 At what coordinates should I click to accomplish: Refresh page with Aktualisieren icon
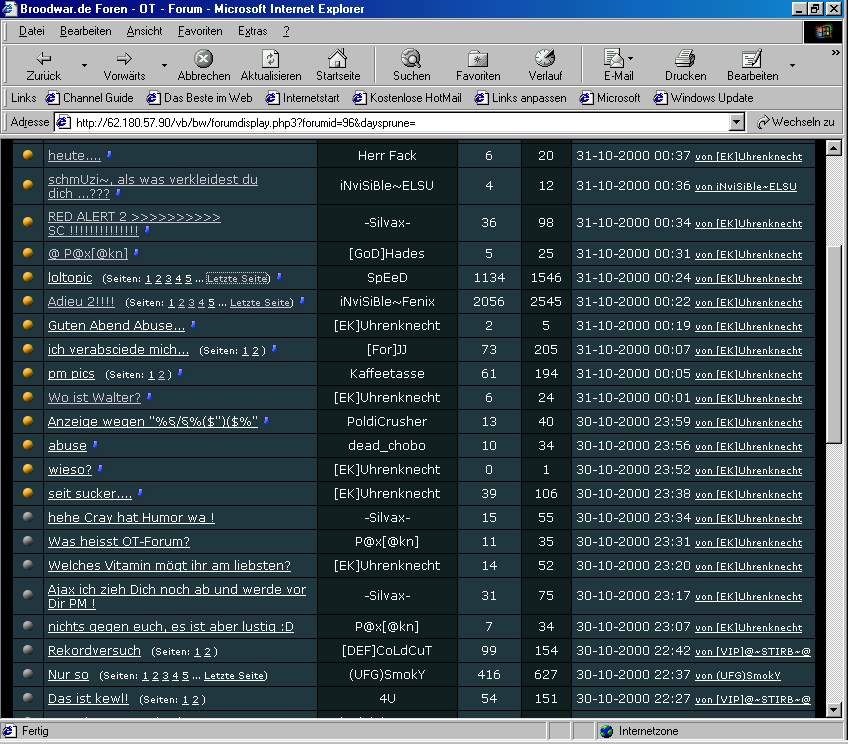tap(270, 59)
